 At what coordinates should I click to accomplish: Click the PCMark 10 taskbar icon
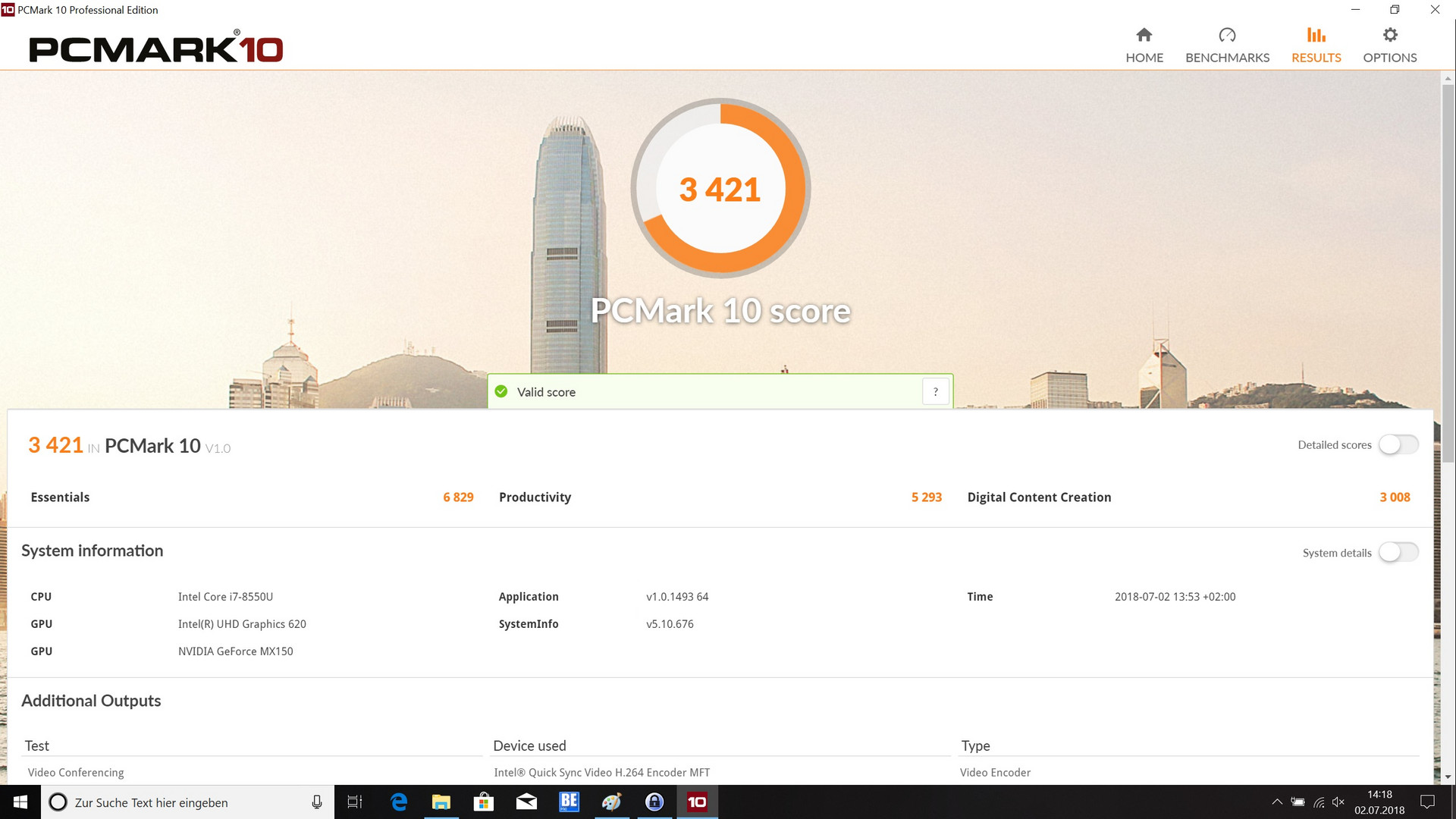pyautogui.click(x=697, y=802)
